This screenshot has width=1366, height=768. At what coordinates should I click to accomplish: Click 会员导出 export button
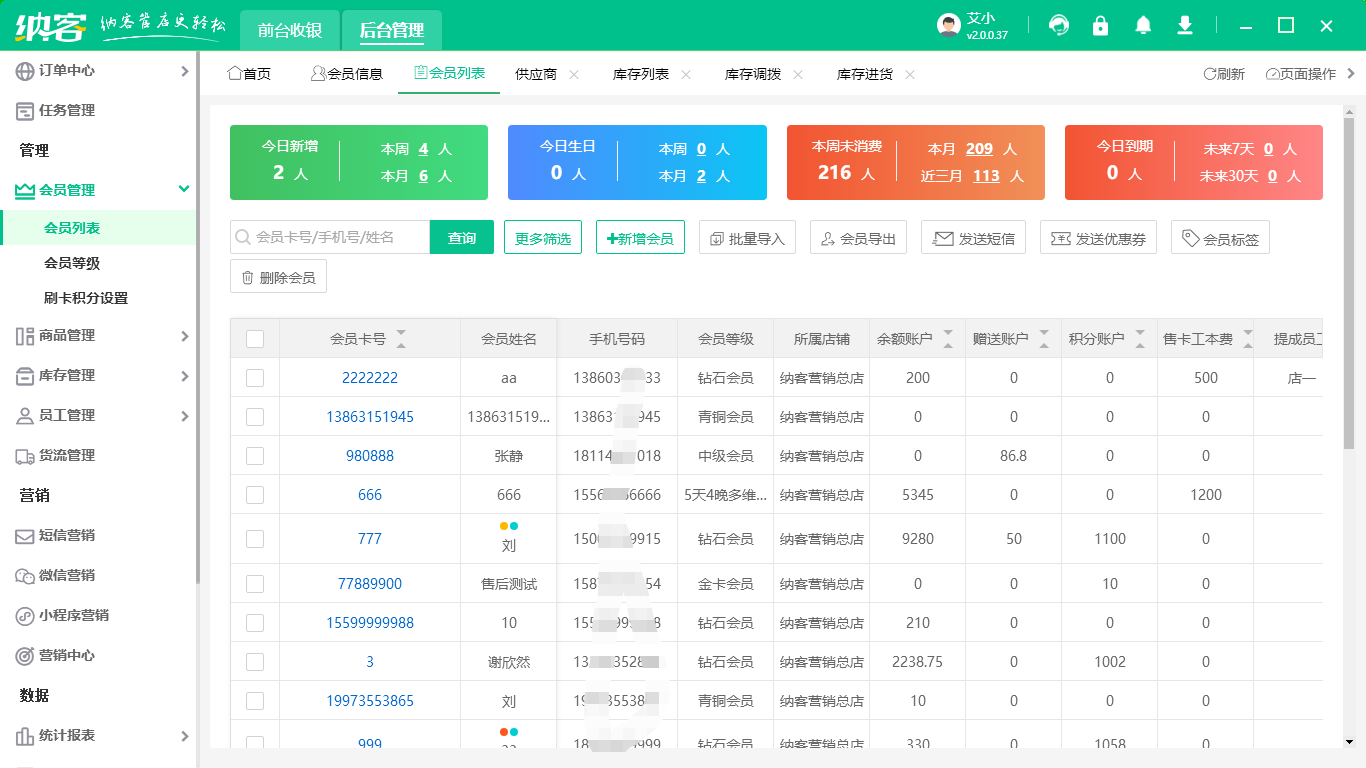[858, 238]
